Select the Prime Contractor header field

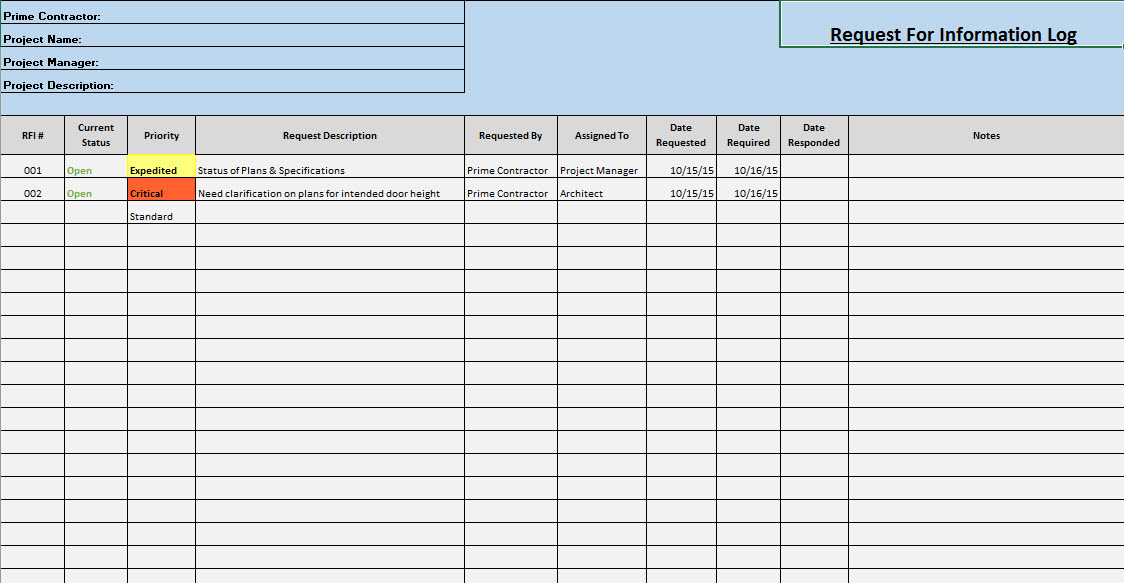[x=232, y=12]
